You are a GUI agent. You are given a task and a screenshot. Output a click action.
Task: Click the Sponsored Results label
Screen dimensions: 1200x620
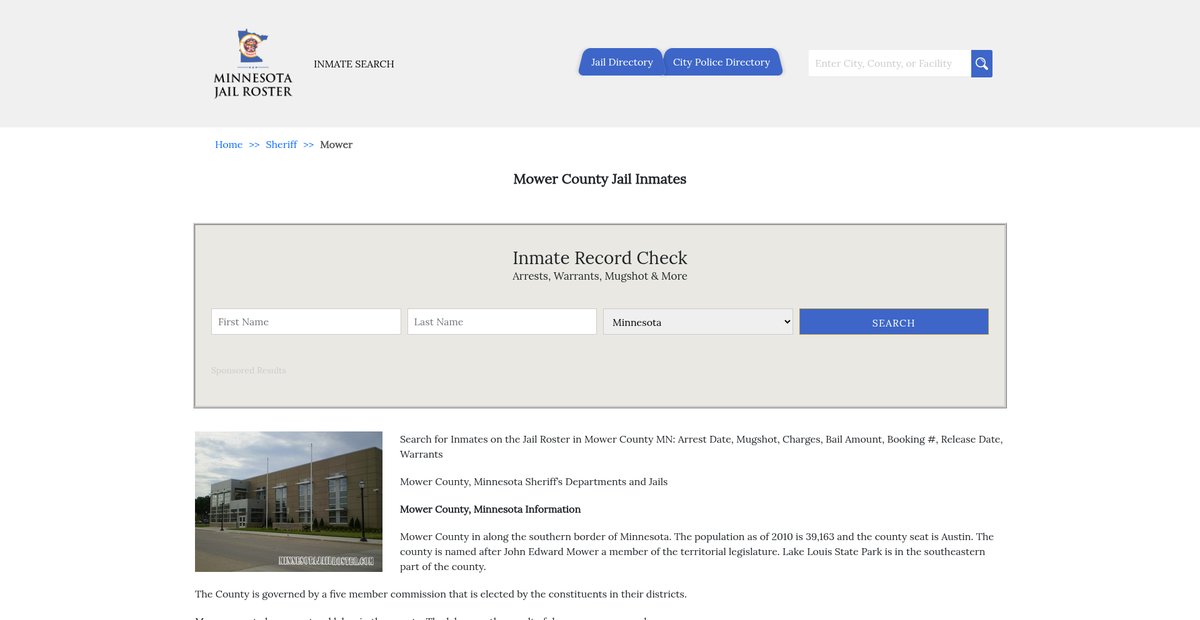pyautogui.click(x=248, y=371)
